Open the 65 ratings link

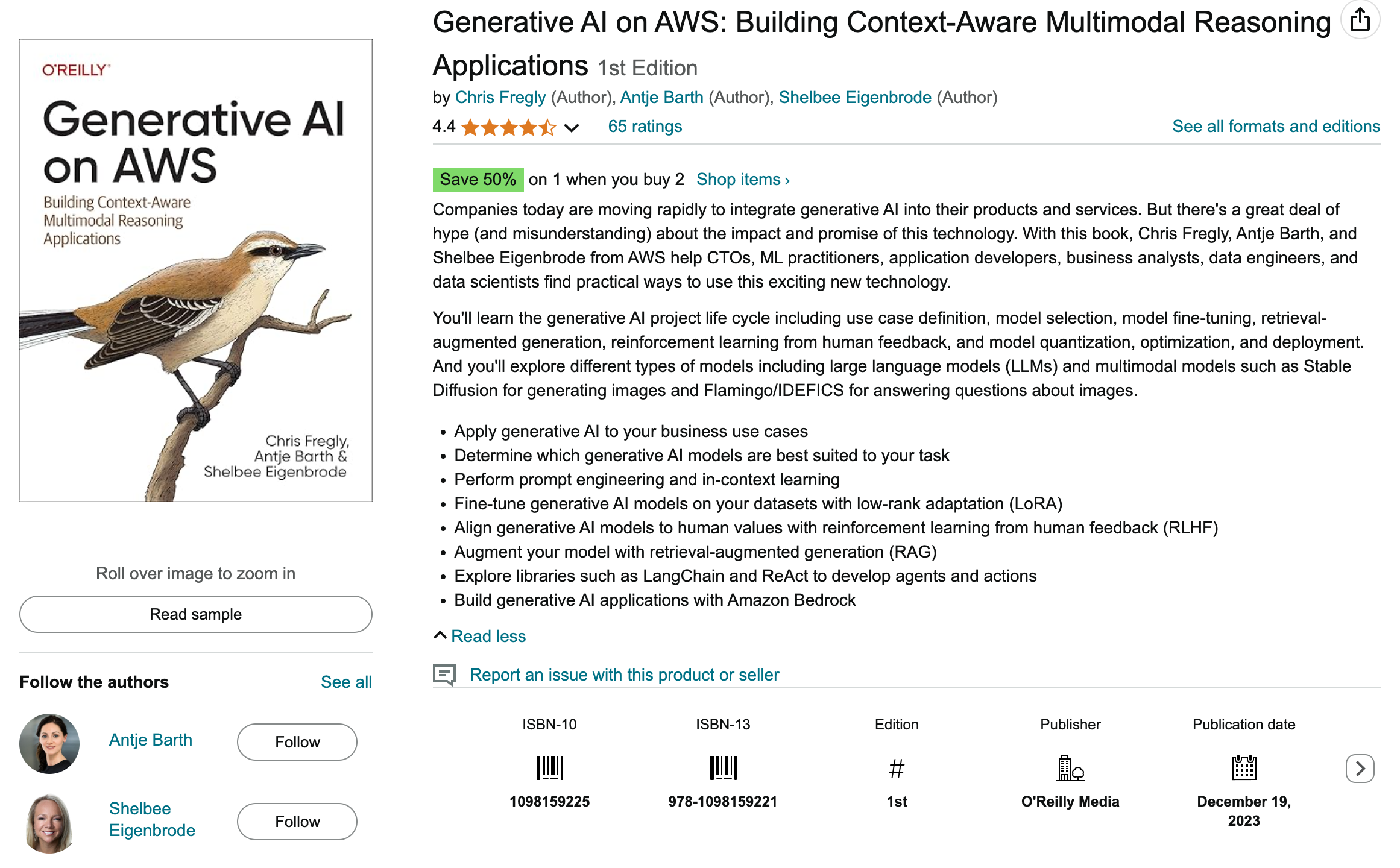(645, 127)
